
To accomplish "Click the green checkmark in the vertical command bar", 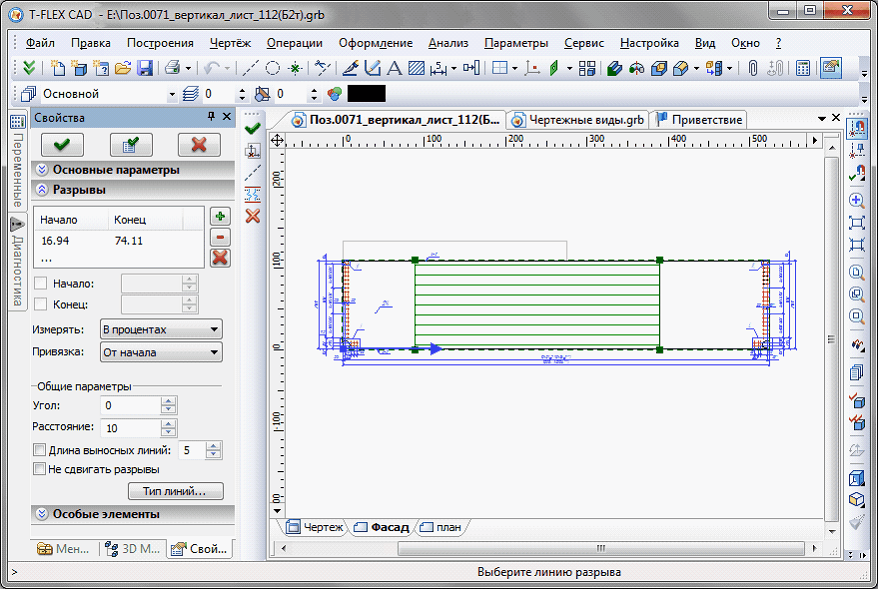I will [x=253, y=129].
